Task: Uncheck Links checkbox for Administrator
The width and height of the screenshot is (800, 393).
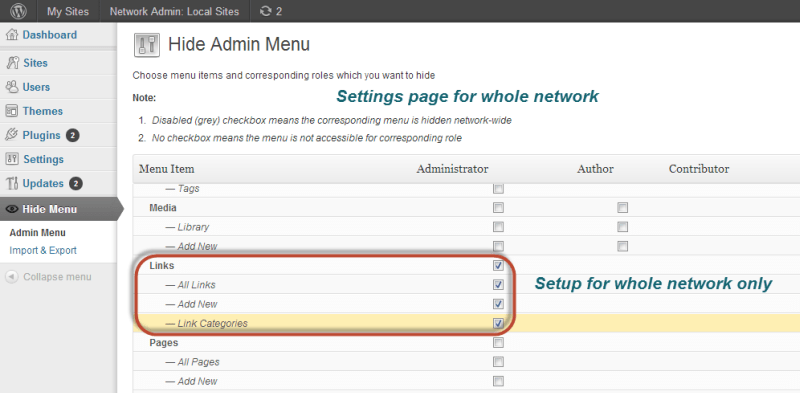Action: (498, 265)
